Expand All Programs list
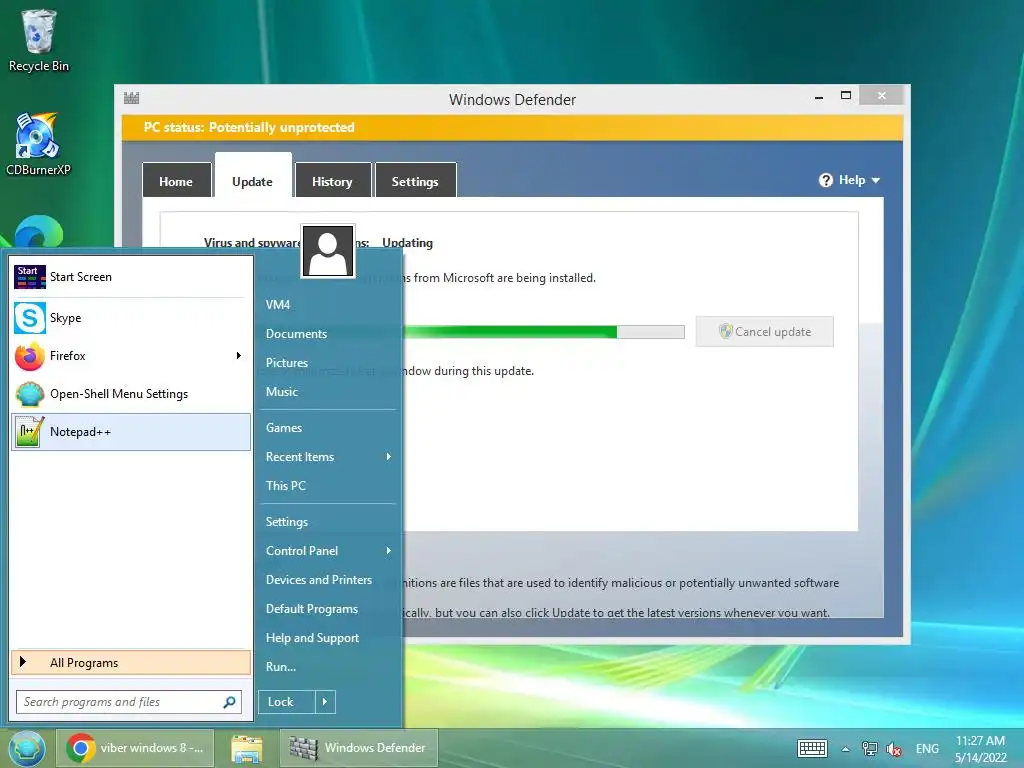The image size is (1024, 768). (x=131, y=663)
